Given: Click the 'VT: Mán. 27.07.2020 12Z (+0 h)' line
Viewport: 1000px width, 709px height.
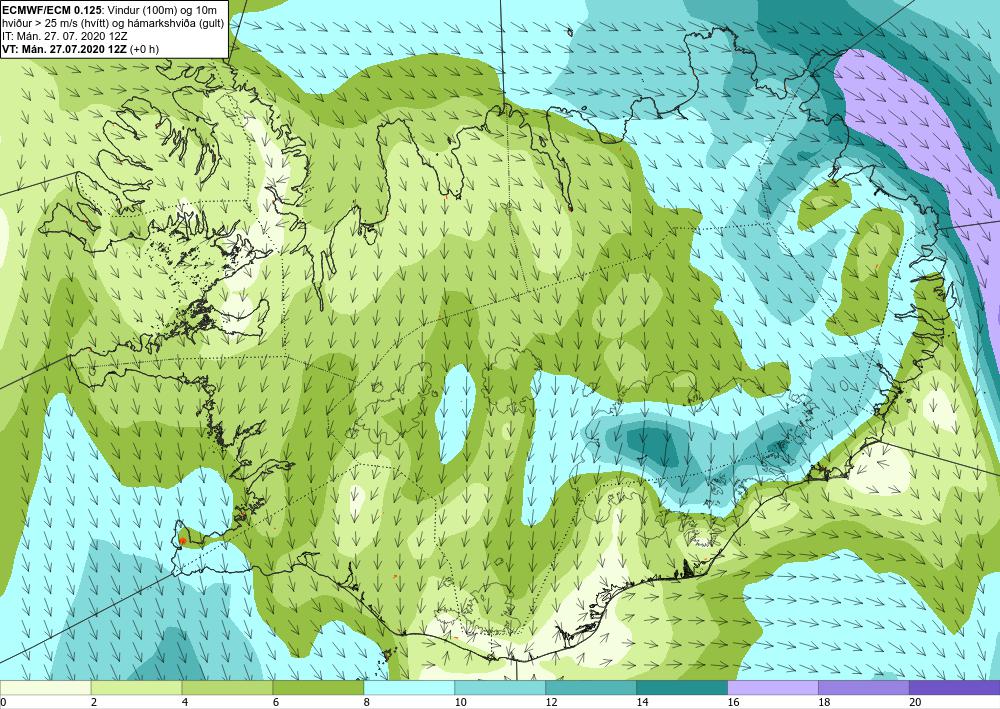Looking at the screenshot, I should pyautogui.click(x=80, y=49).
